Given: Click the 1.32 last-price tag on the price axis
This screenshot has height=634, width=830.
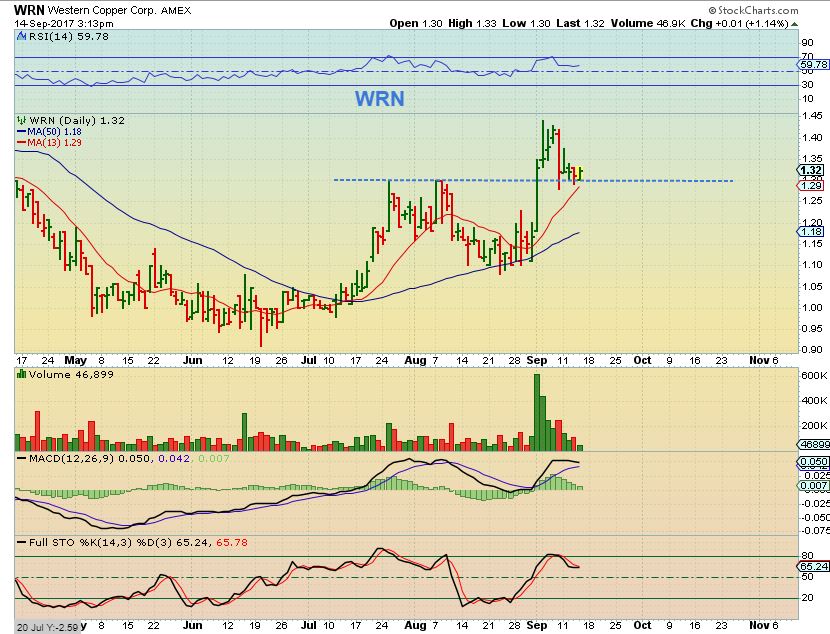Looking at the screenshot, I should 811,170.
